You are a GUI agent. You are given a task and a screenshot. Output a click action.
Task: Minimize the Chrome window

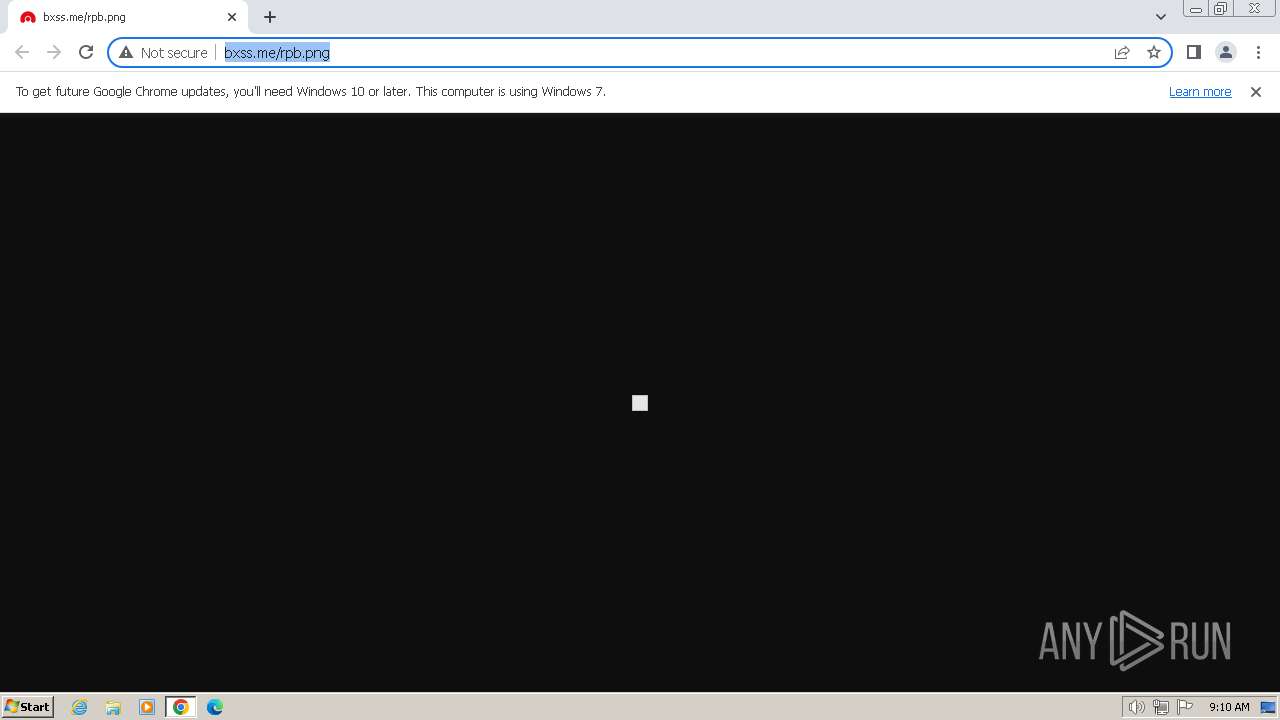1195,9
